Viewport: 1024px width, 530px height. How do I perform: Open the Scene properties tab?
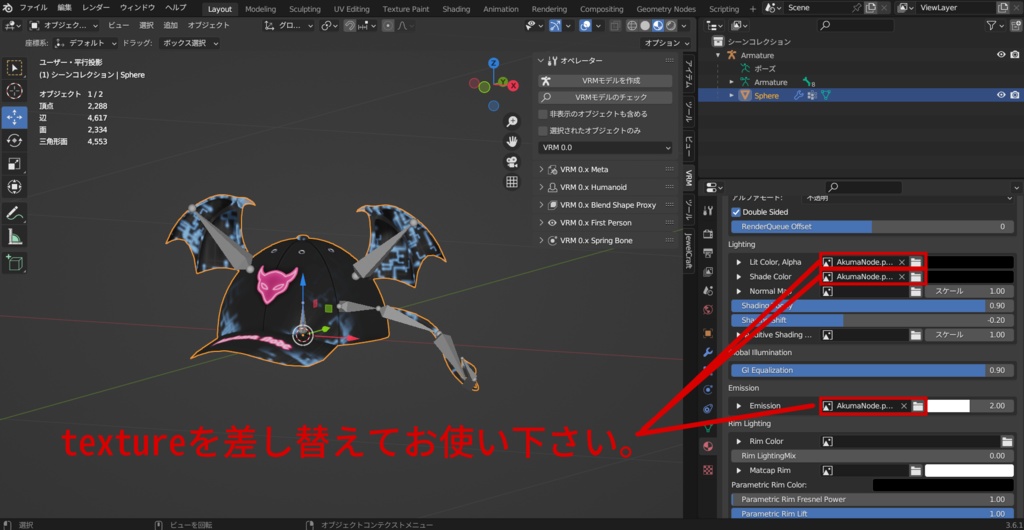pyautogui.click(x=708, y=290)
